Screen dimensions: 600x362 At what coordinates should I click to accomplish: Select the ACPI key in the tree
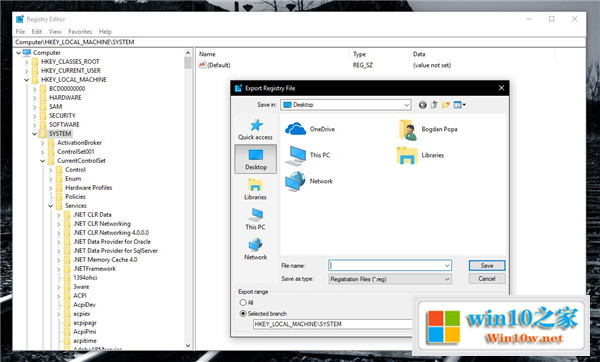(x=80, y=296)
